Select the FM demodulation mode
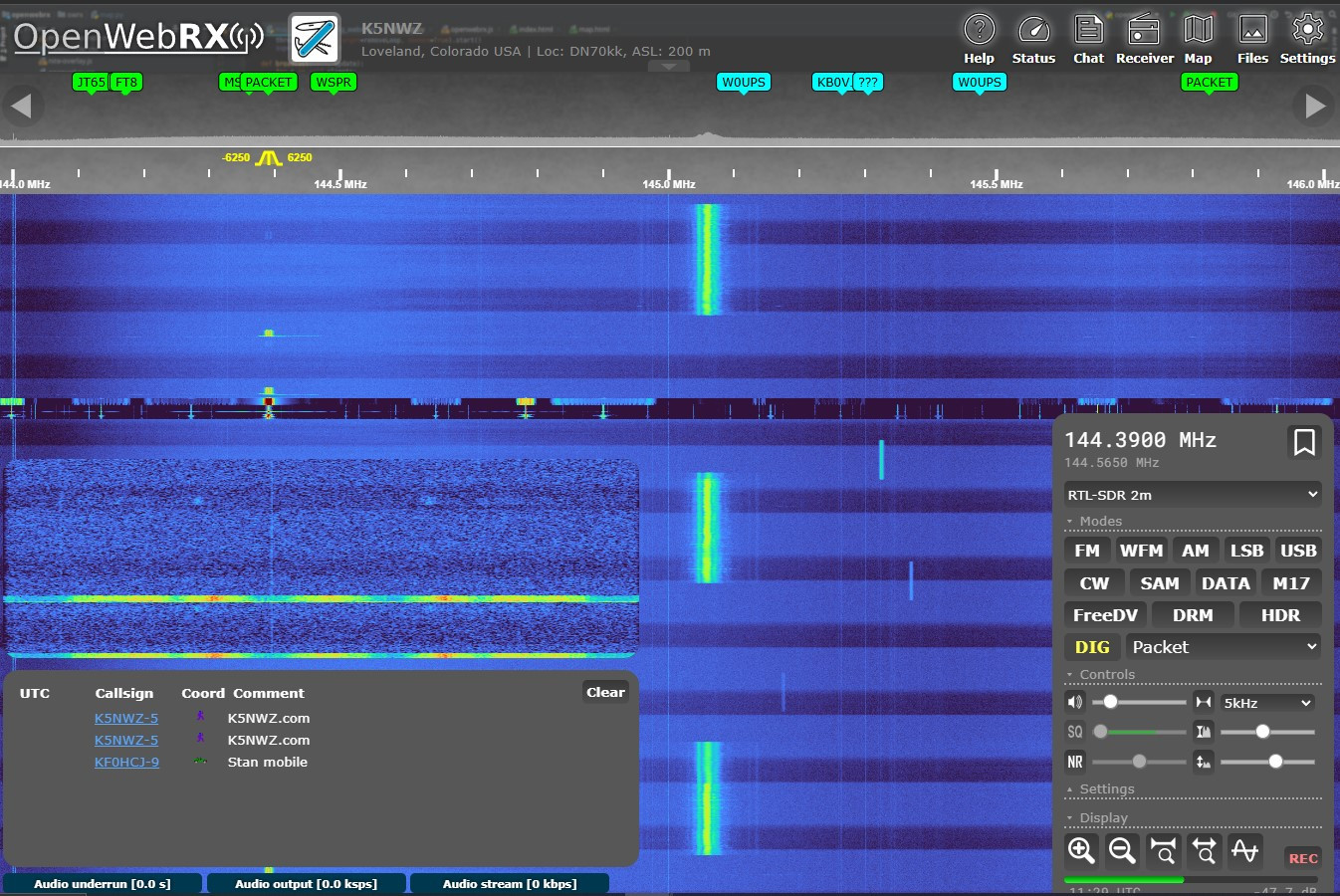The image size is (1340, 896). pos(1087,551)
